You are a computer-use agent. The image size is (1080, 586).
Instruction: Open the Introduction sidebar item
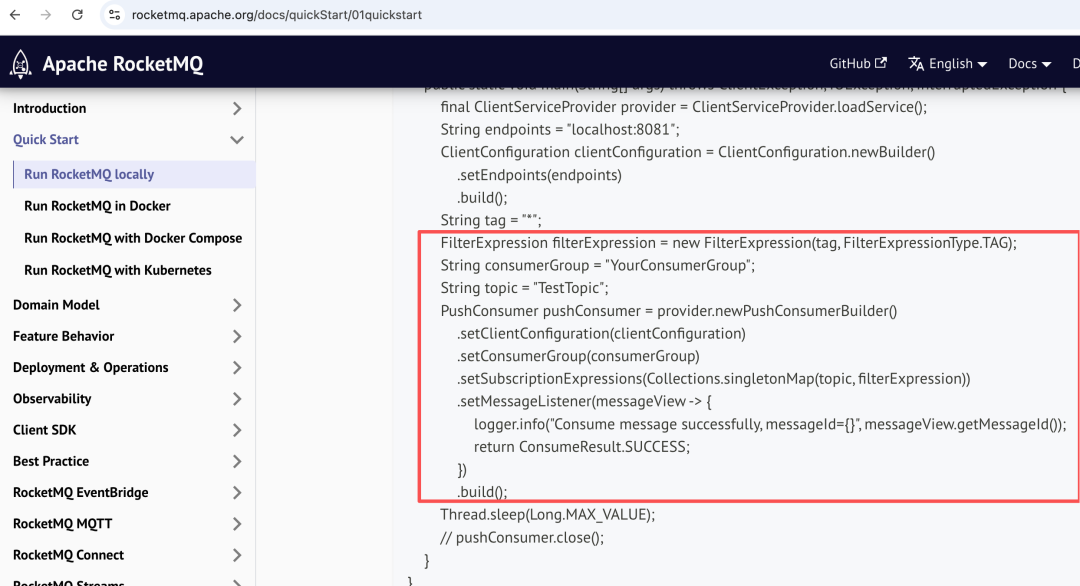(50, 108)
